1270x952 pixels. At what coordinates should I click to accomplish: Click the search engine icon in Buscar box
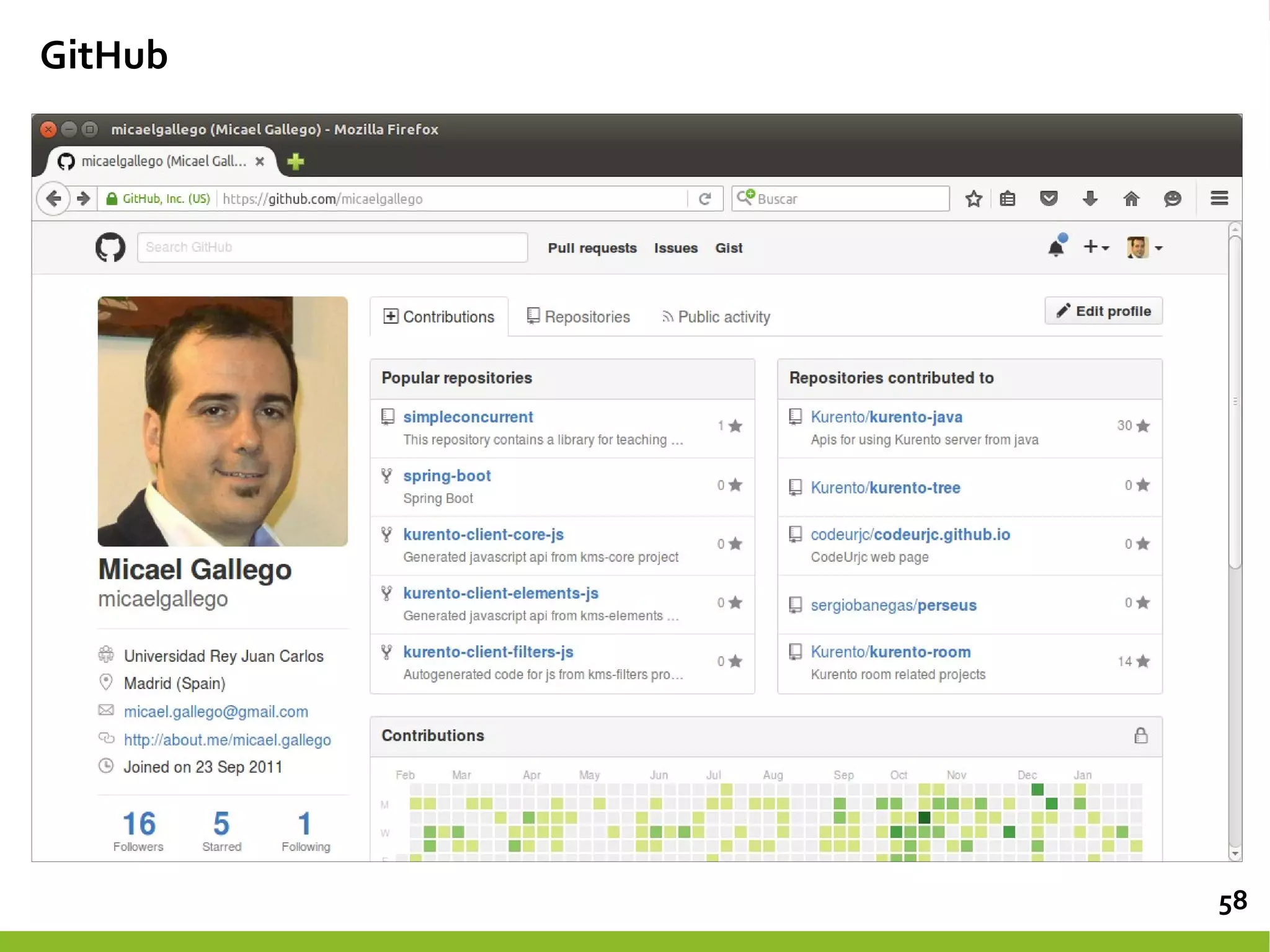[x=745, y=197]
